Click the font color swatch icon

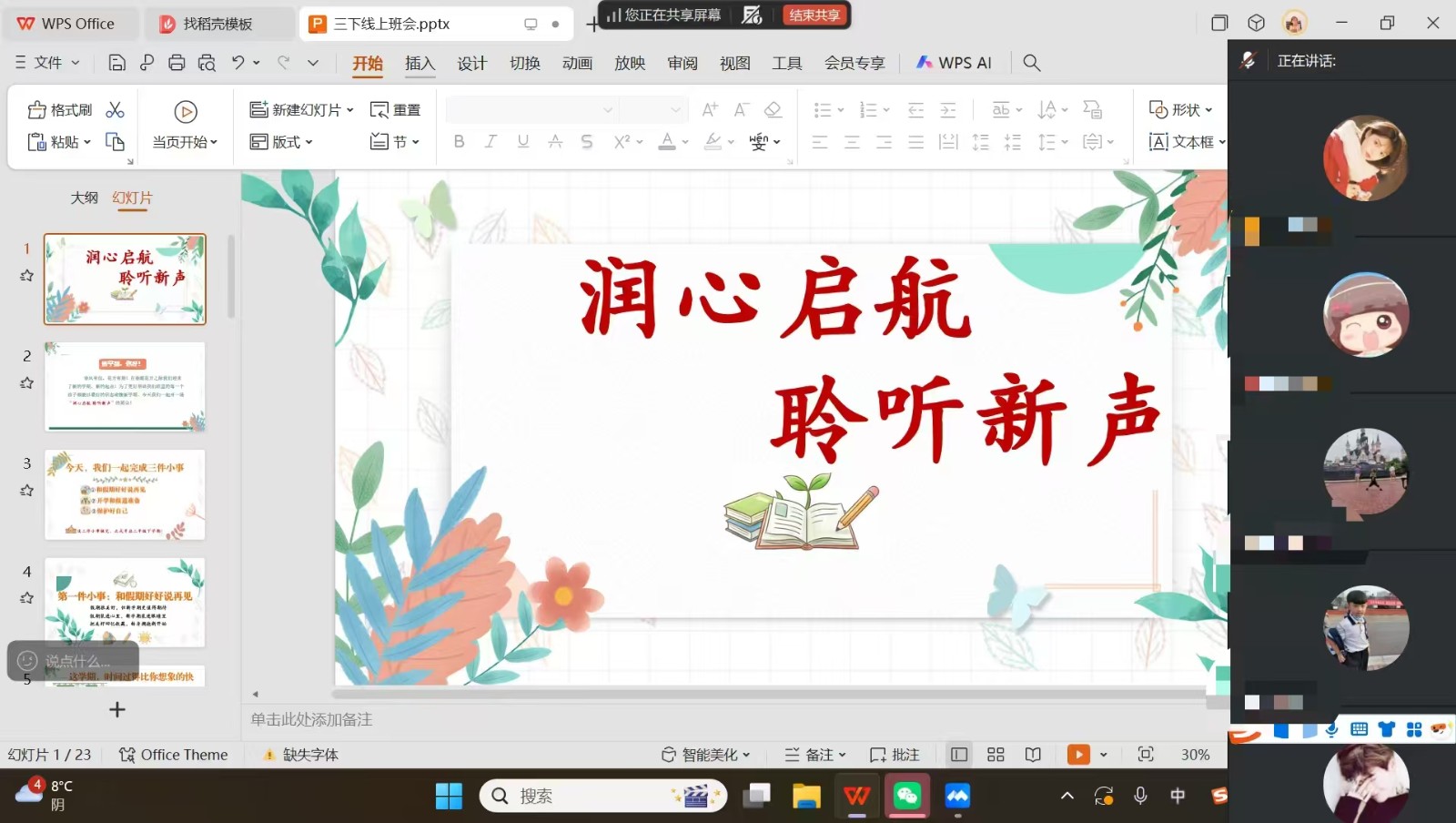click(x=667, y=142)
